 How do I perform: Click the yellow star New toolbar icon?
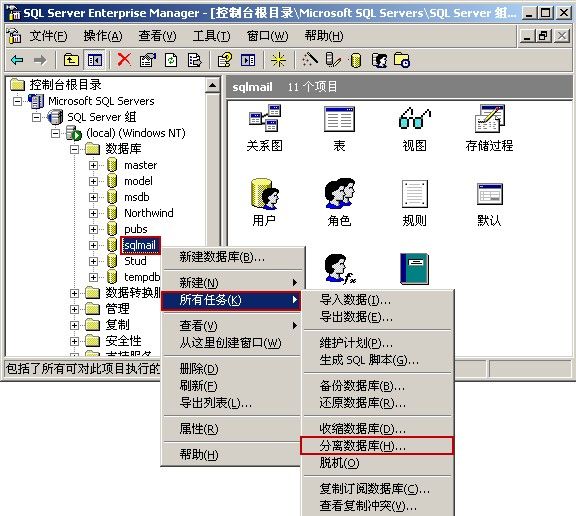point(278,60)
